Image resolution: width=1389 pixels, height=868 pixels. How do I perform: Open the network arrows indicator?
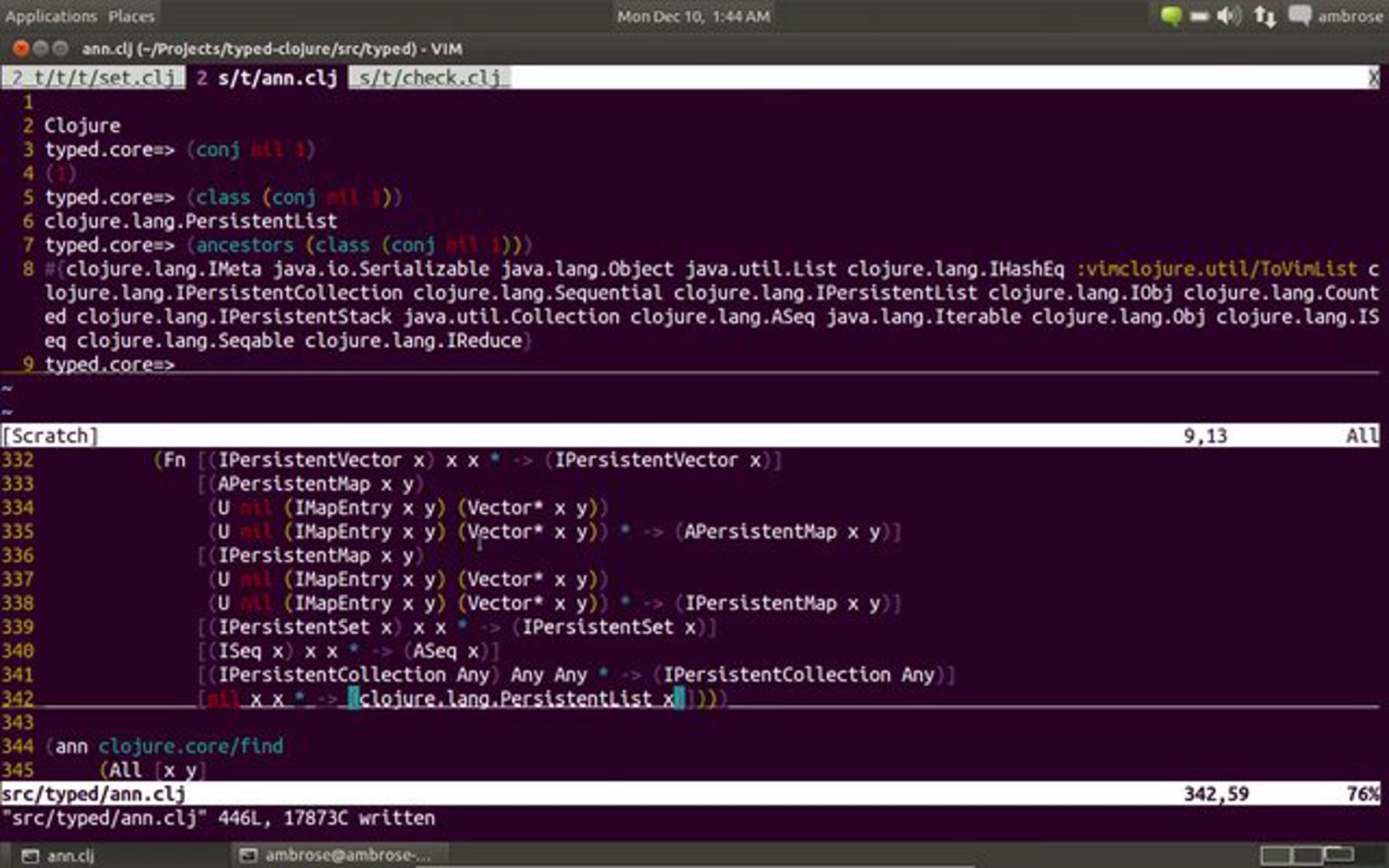pos(1265,16)
